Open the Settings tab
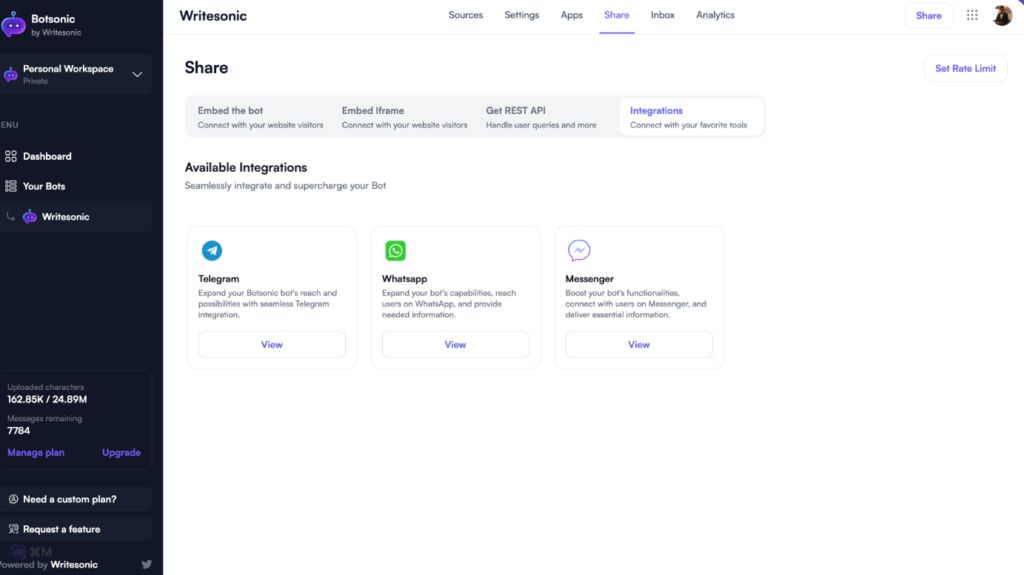This screenshot has height=575, width=1024. point(522,15)
